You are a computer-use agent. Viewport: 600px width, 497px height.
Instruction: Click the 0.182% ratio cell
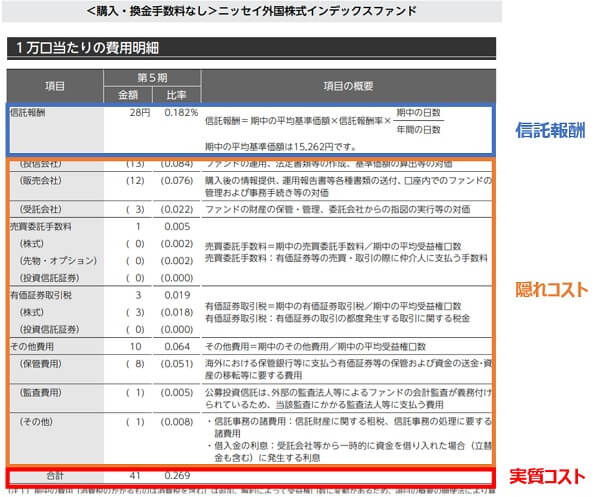[181, 112]
